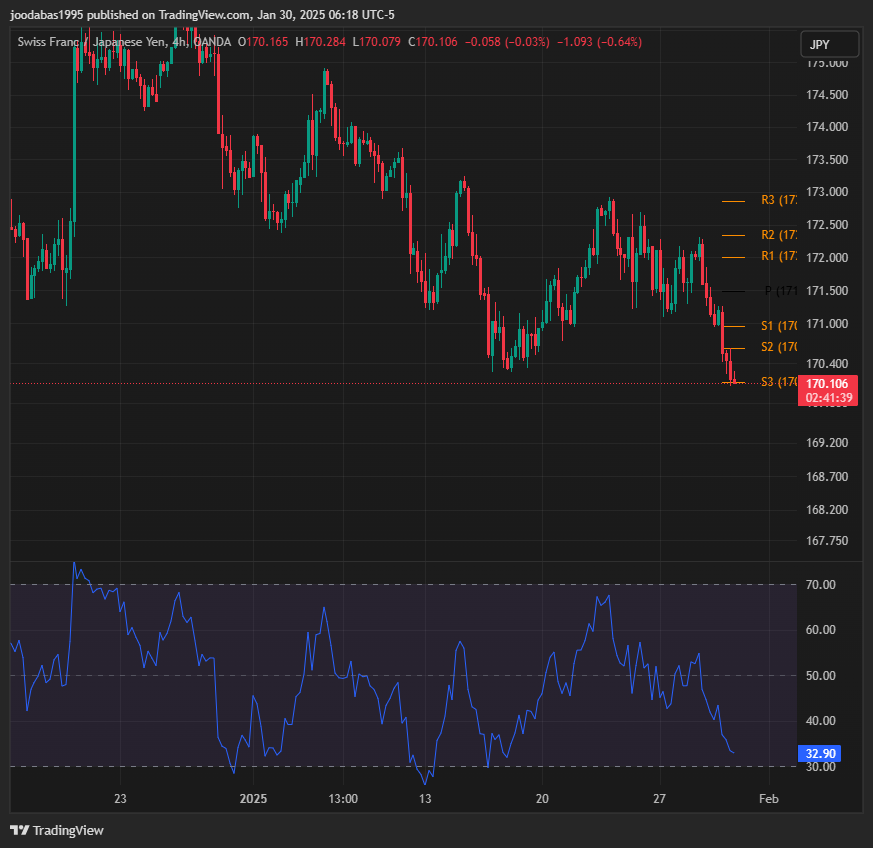Viewport: 873px width, 848px height.
Task: Click the 13:00 label on the time axis
Action: tap(343, 799)
